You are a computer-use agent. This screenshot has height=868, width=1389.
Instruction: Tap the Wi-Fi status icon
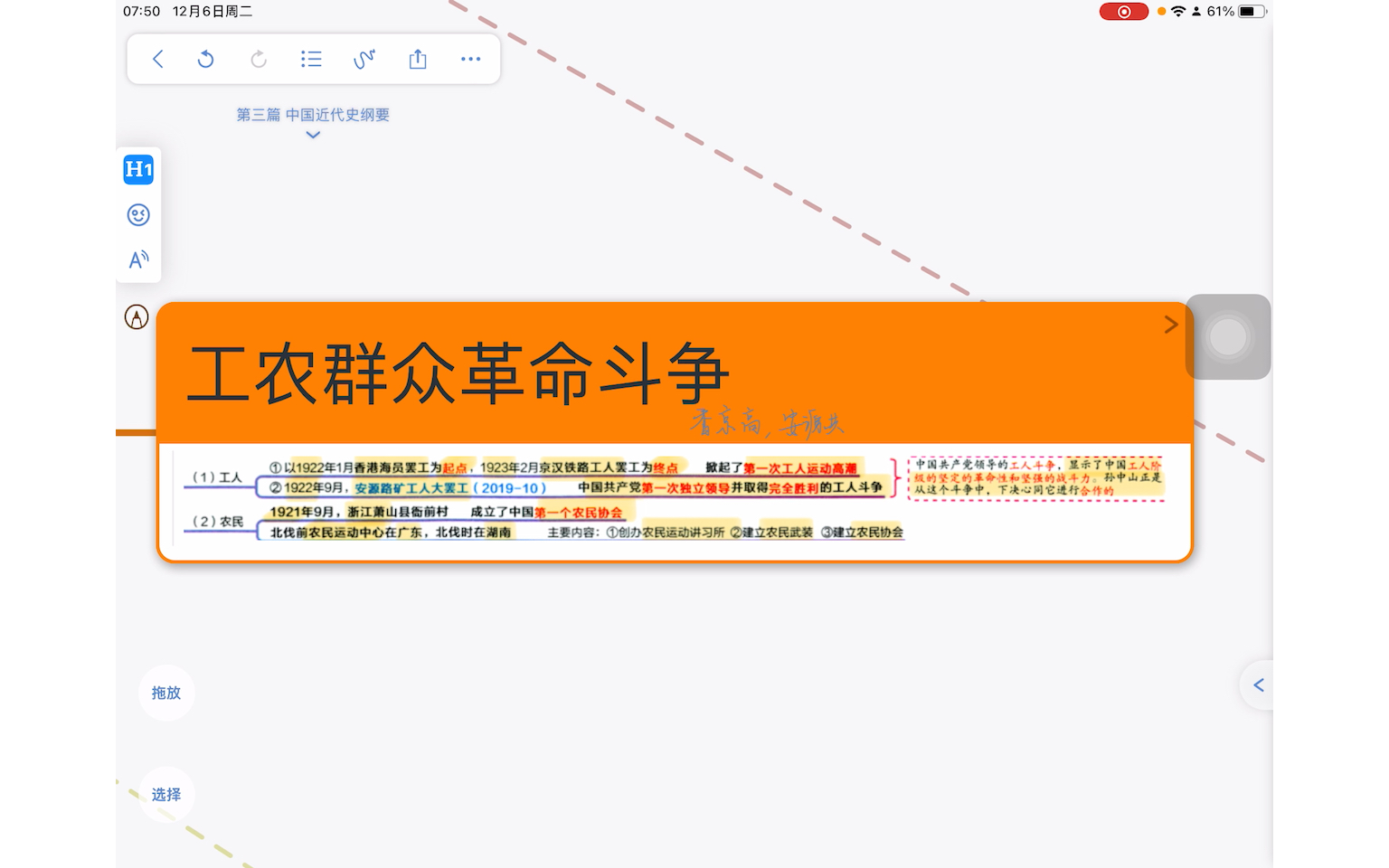coord(1178,12)
